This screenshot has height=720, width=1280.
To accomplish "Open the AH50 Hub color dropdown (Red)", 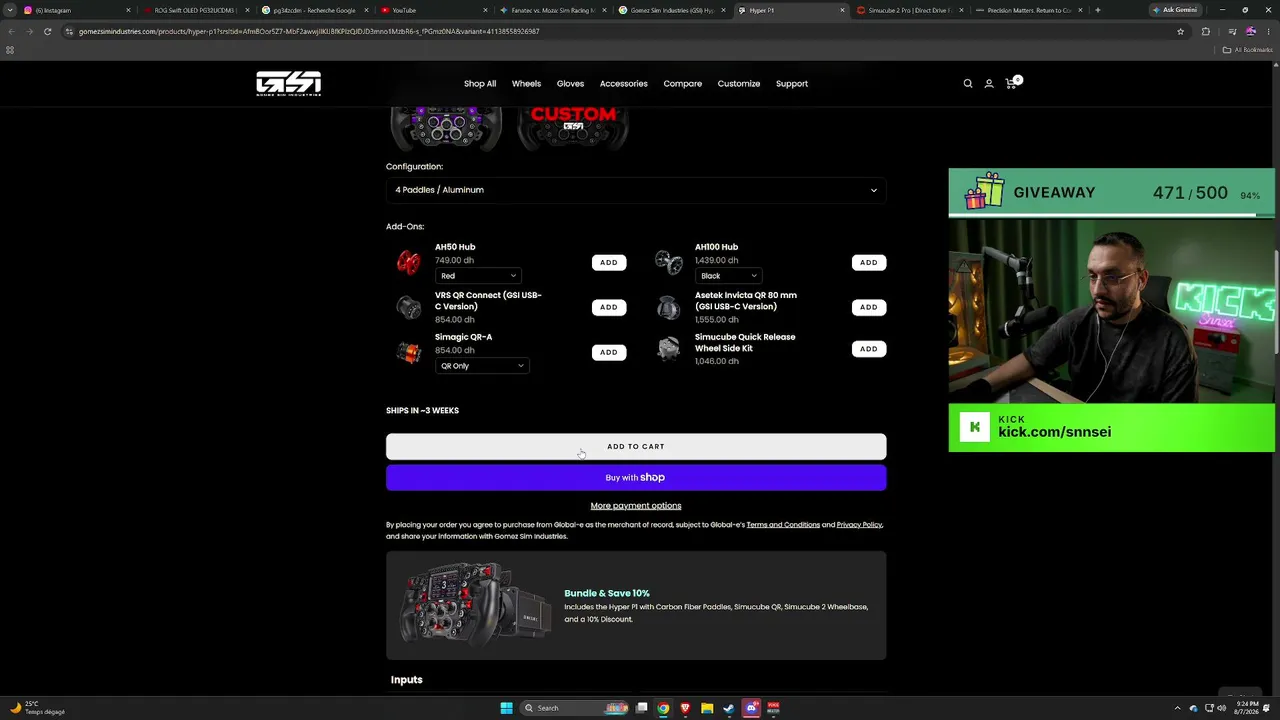I will [x=478, y=276].
